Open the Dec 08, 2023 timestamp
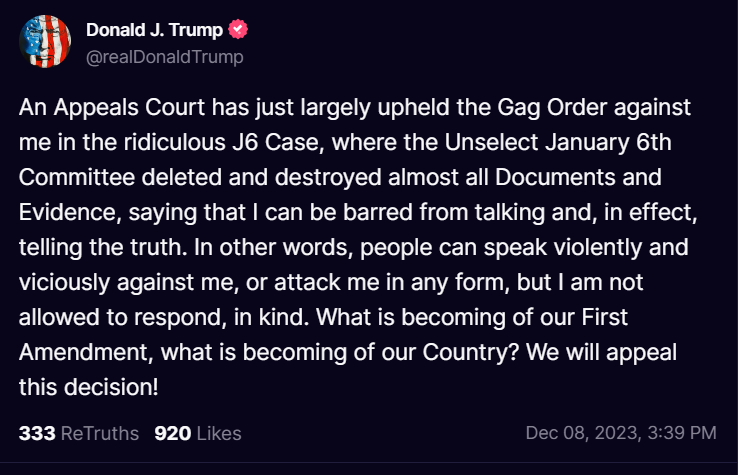The height and width of the screenshot is (475, 738). (x=621, y=433)
